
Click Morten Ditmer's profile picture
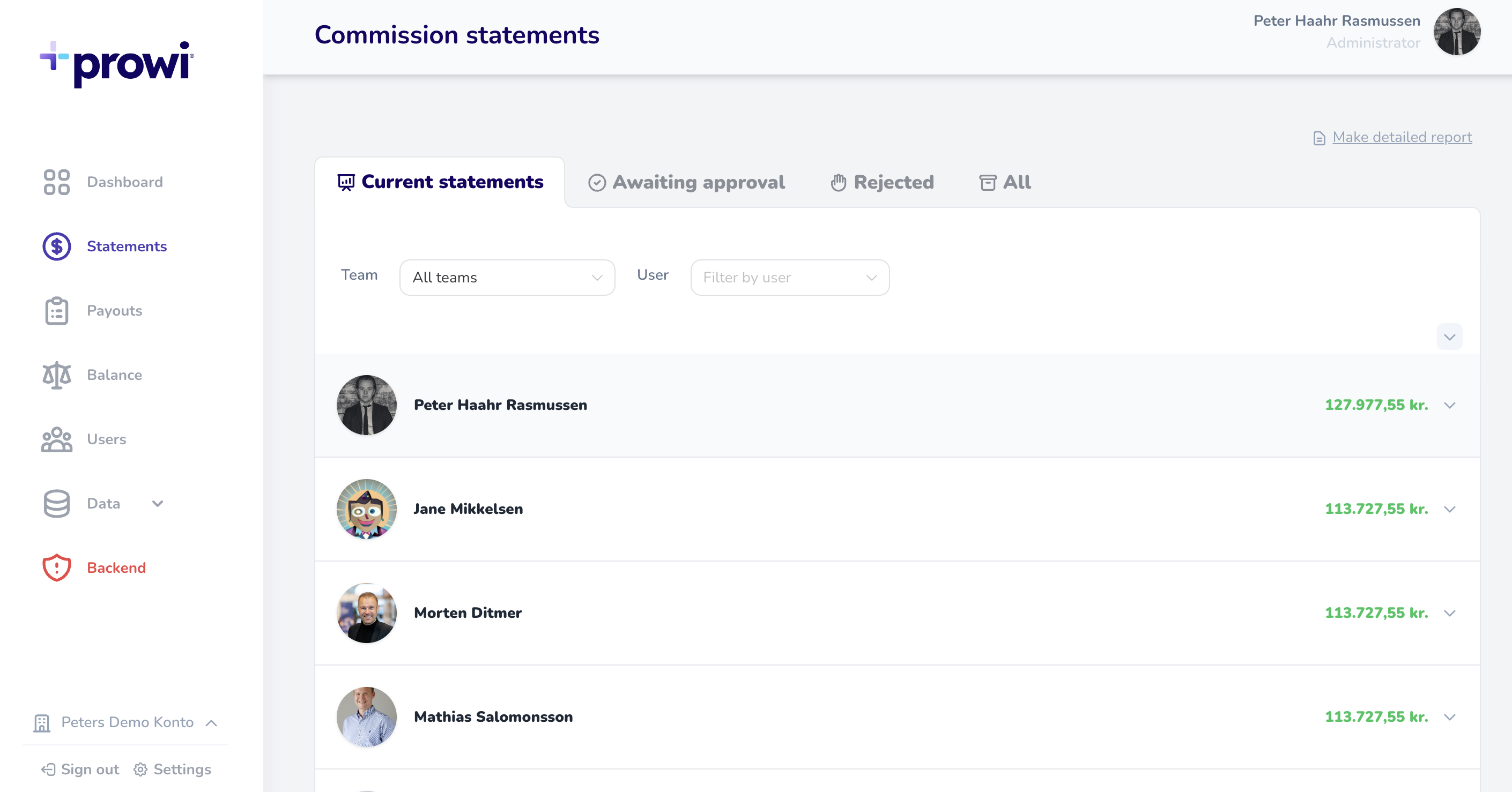click(x=366, y=613)
